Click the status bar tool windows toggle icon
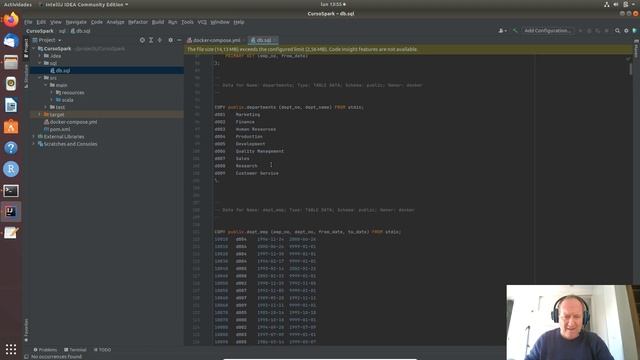Viewport: 640px width, 360px height. point(27,357)
